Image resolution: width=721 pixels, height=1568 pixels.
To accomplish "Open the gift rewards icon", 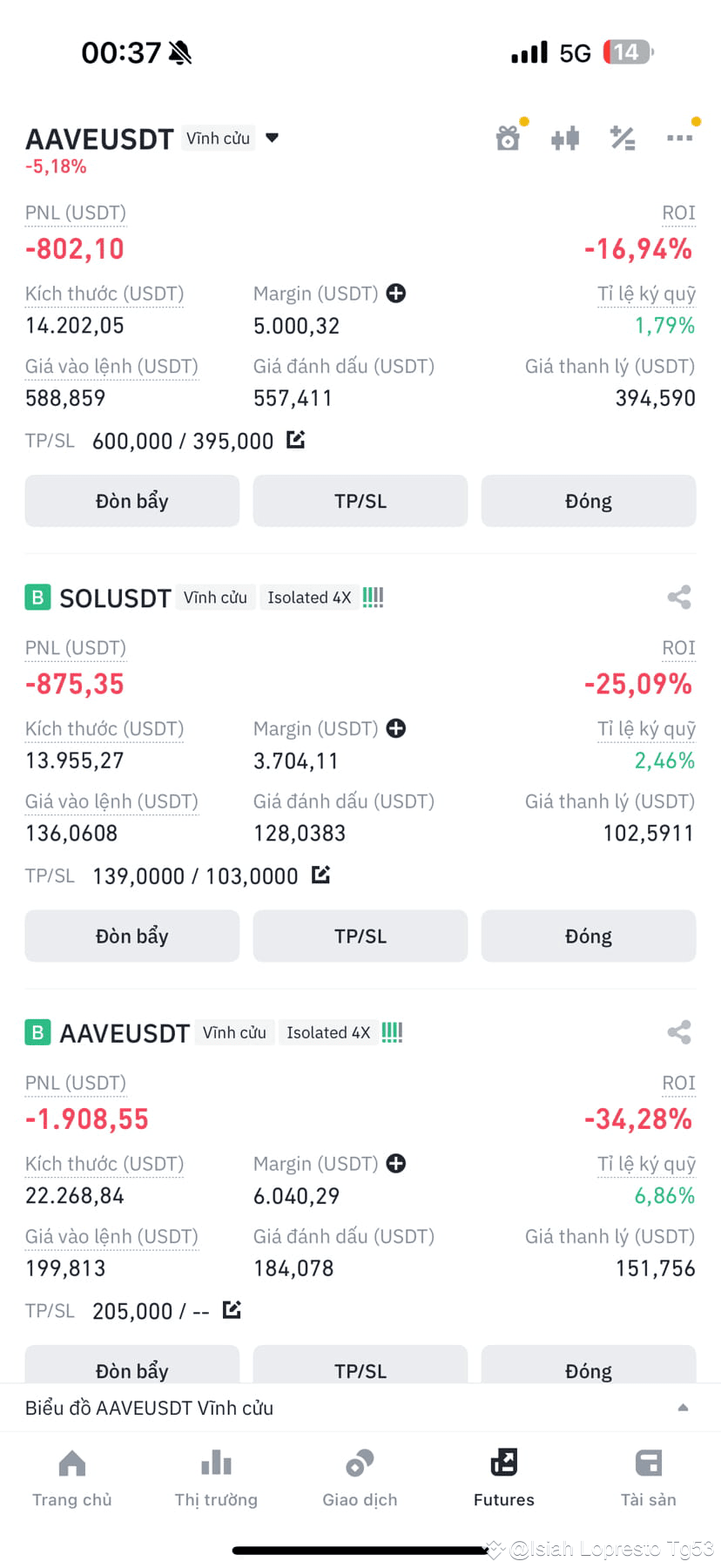I will tap(508, 138).
